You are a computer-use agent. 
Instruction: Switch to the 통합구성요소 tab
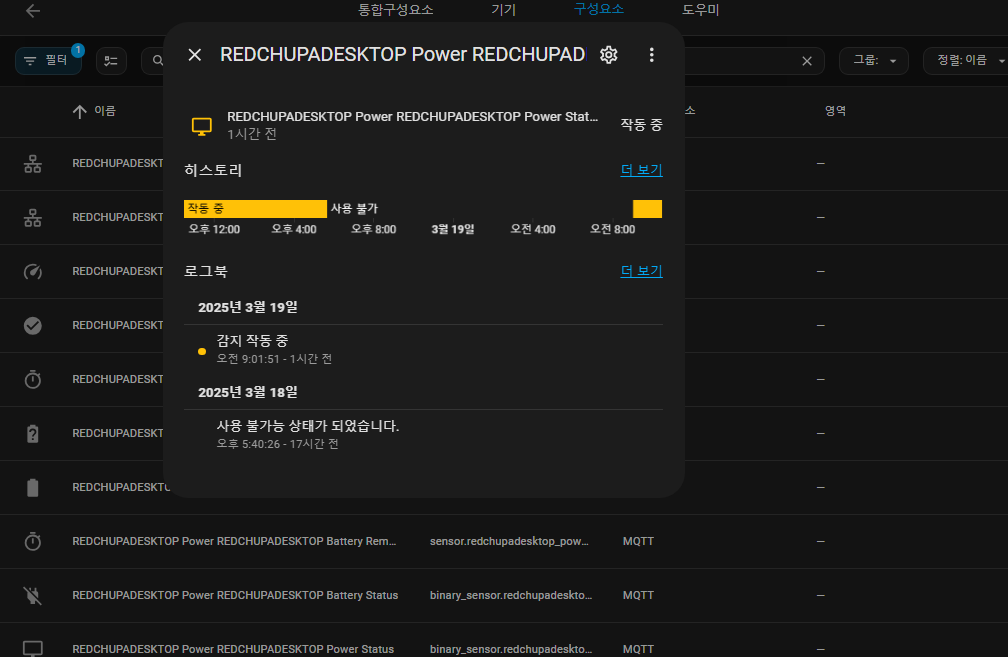[x=396, y=10]
